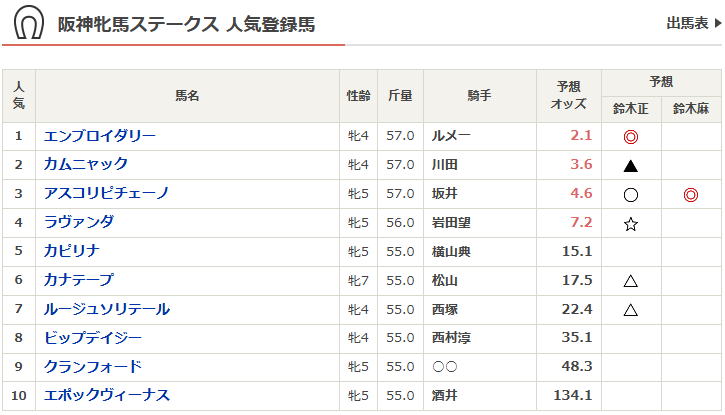The height and width of the screenshot is (415, 725).
Task: Click the star mark for ラヴァンダ
Action: point(631,223)
